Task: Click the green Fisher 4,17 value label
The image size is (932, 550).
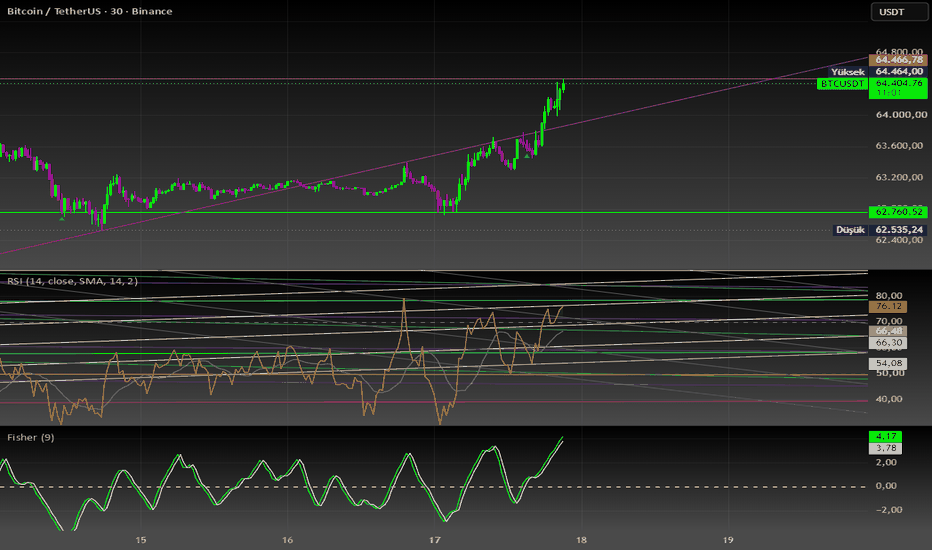Action: click(x=885, y=436)
